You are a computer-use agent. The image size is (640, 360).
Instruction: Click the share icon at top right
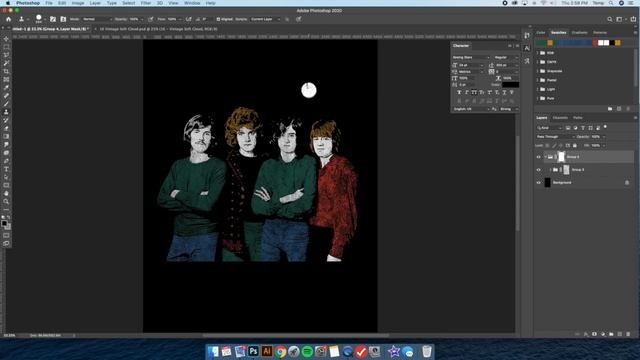[x=633, y=19]
